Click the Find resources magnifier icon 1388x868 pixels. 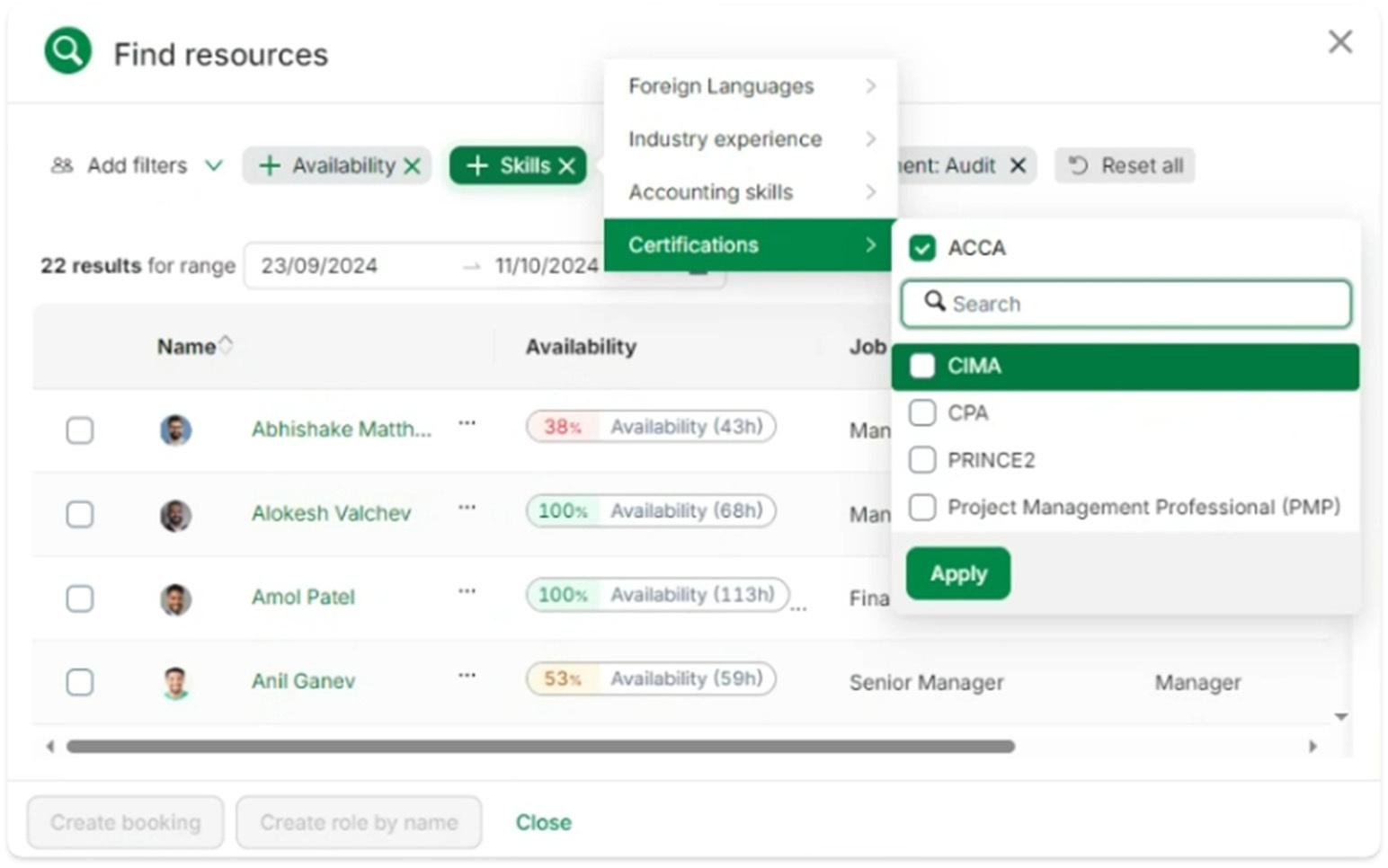coord(67,51)
